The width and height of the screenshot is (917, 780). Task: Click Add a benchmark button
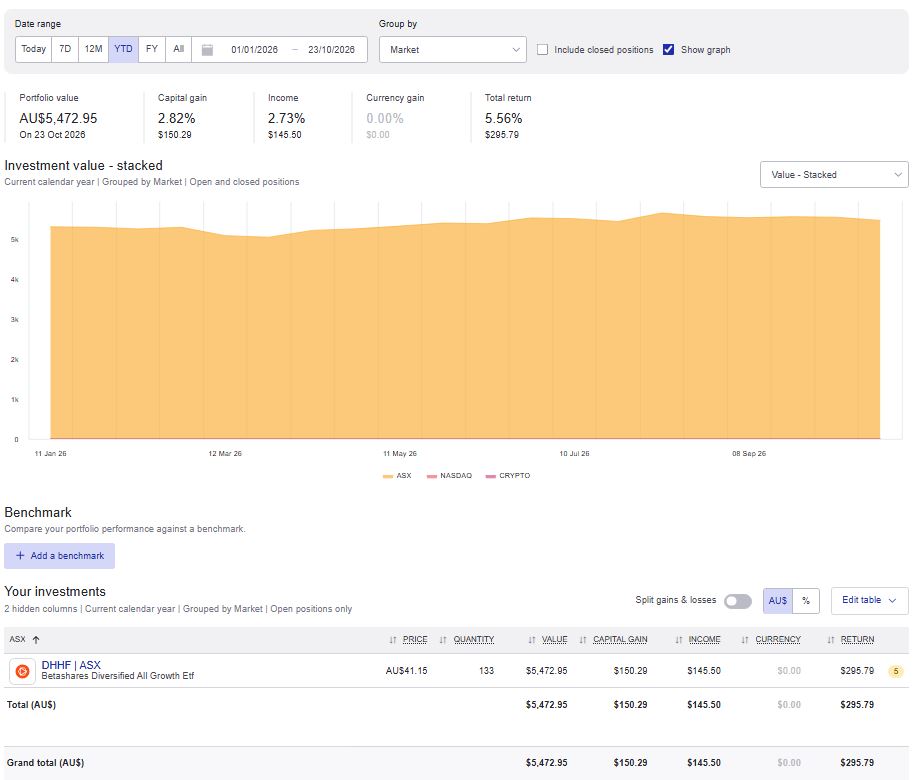click(x=60, y=556)
